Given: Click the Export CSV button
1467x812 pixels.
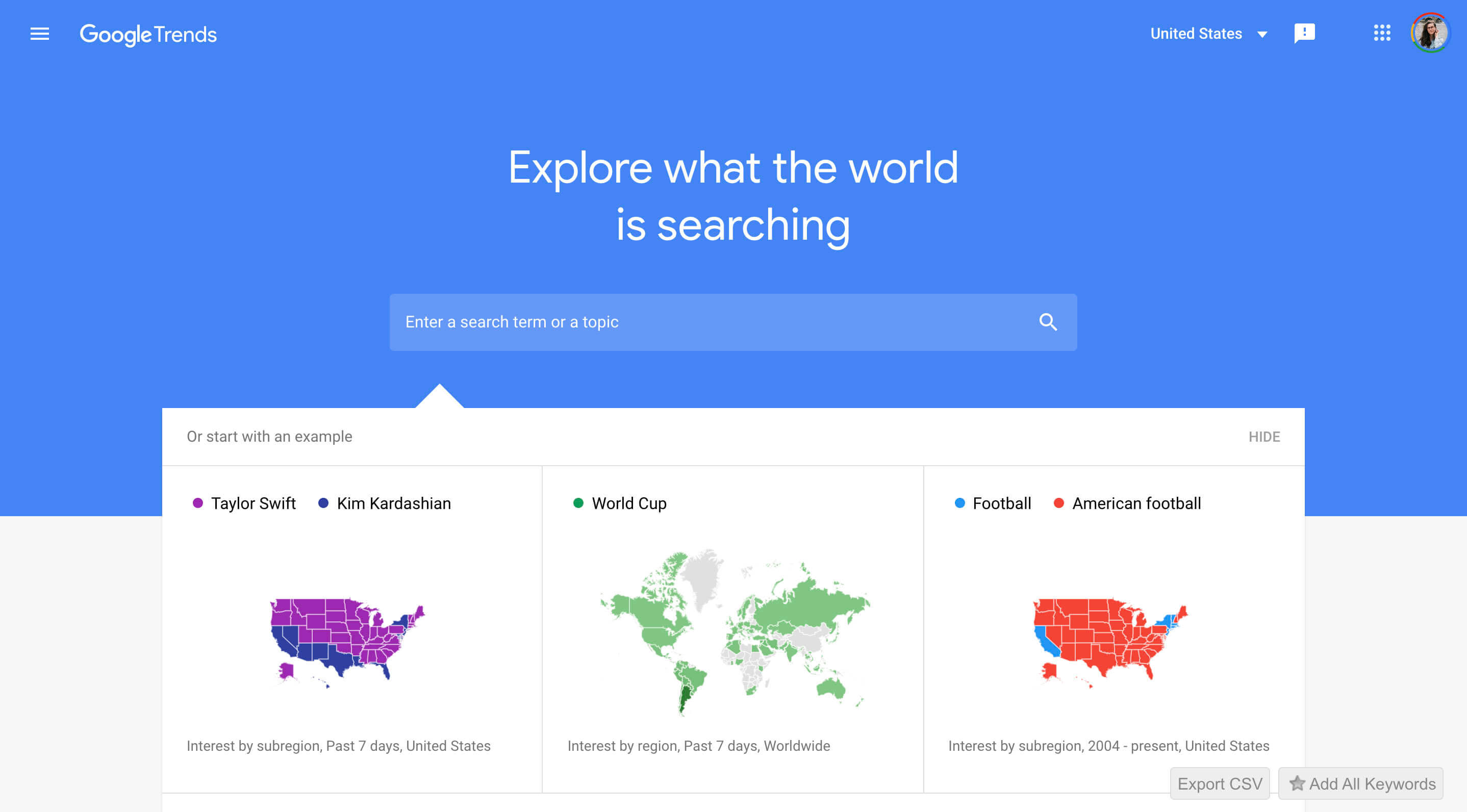Looking at the screenshot, I should (x=1219, y=783).
